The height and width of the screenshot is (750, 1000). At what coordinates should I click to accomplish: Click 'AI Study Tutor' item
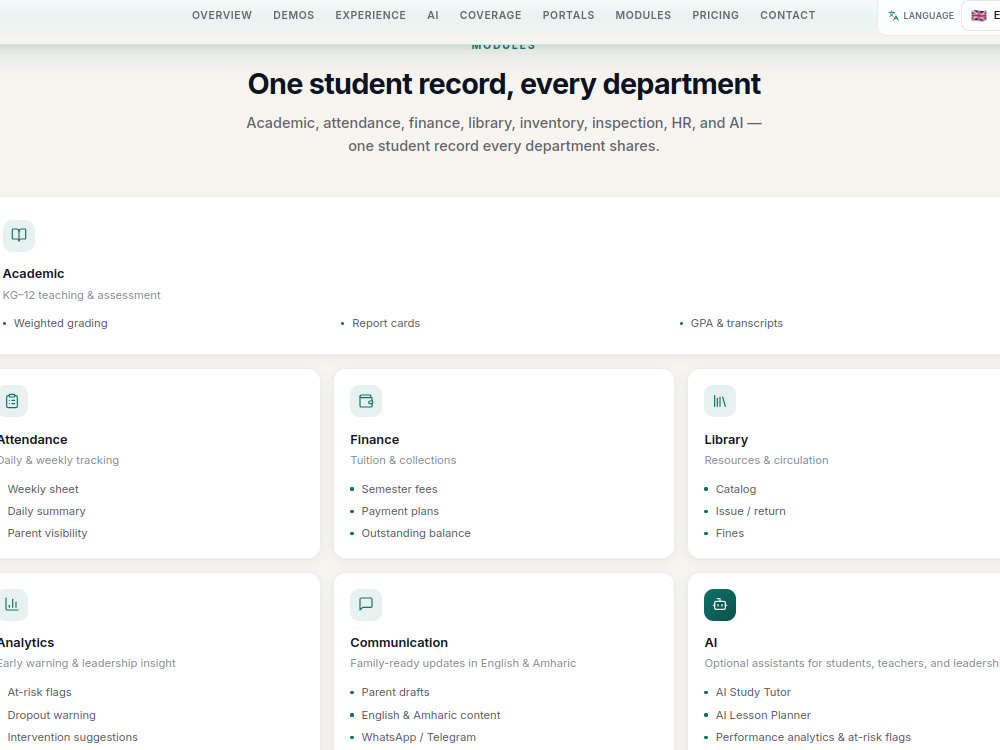pos(753,693)
